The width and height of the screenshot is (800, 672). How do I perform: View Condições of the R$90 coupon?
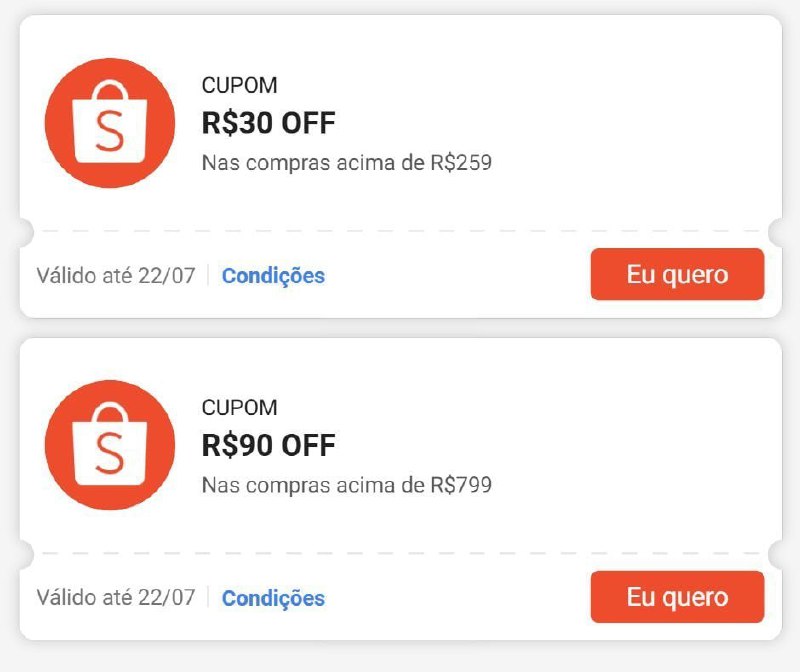click(273, 598)
